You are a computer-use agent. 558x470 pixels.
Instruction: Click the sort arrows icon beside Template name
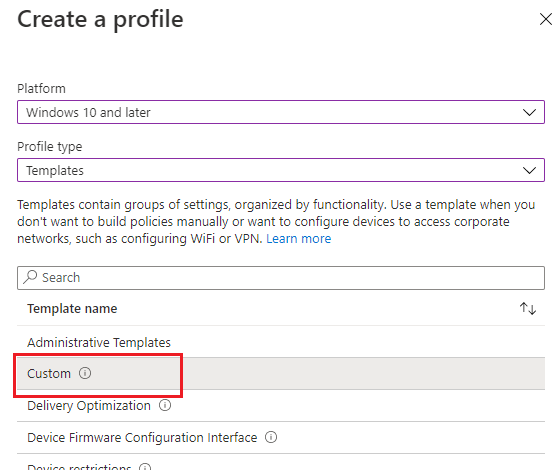pos(528,308)
